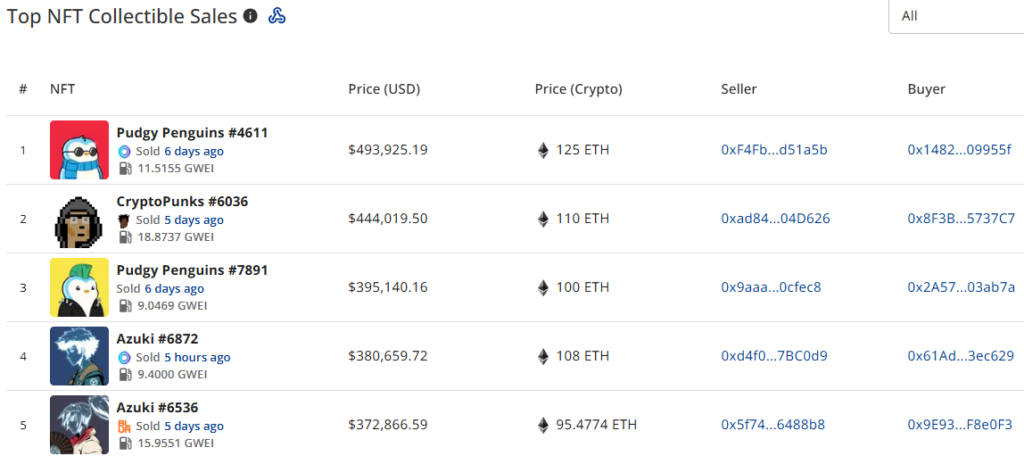This screenshot has width=1024, height=456.
Task: Open the '6 days ago' link for Pudgy Penguins #7891
Action: [x=174, y=289]
